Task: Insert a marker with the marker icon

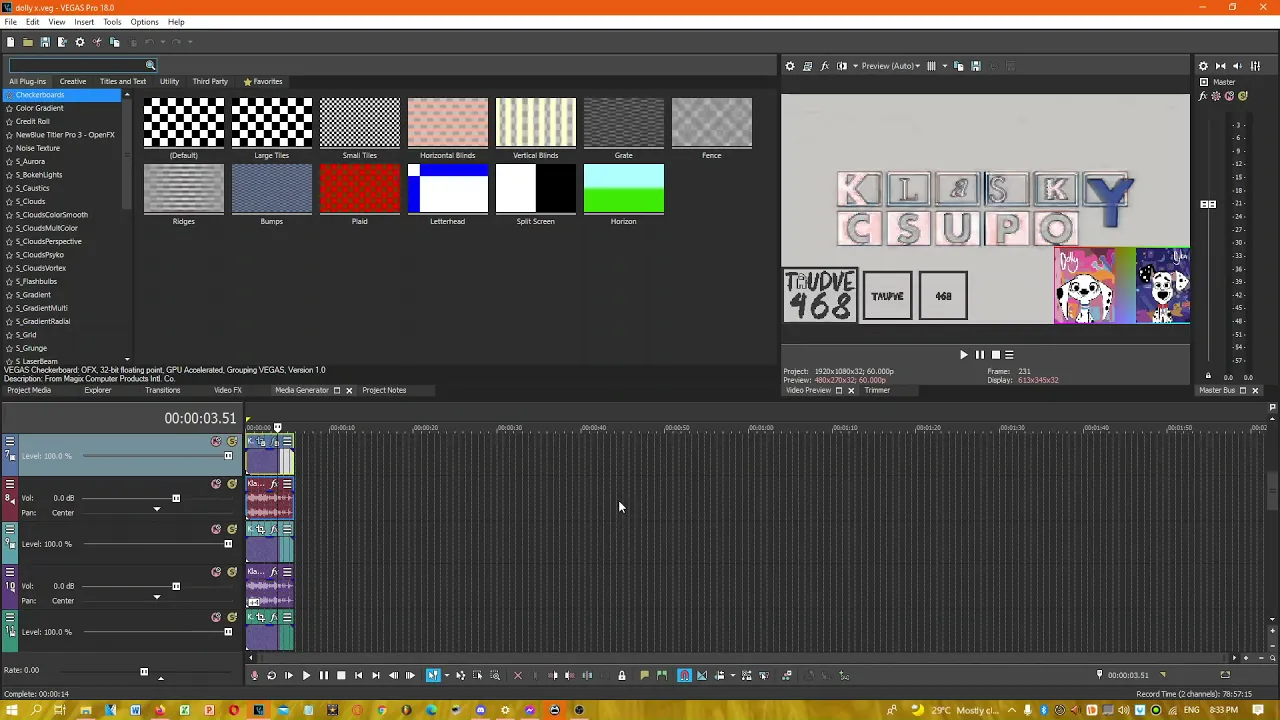Action: (x=644, y=676)
